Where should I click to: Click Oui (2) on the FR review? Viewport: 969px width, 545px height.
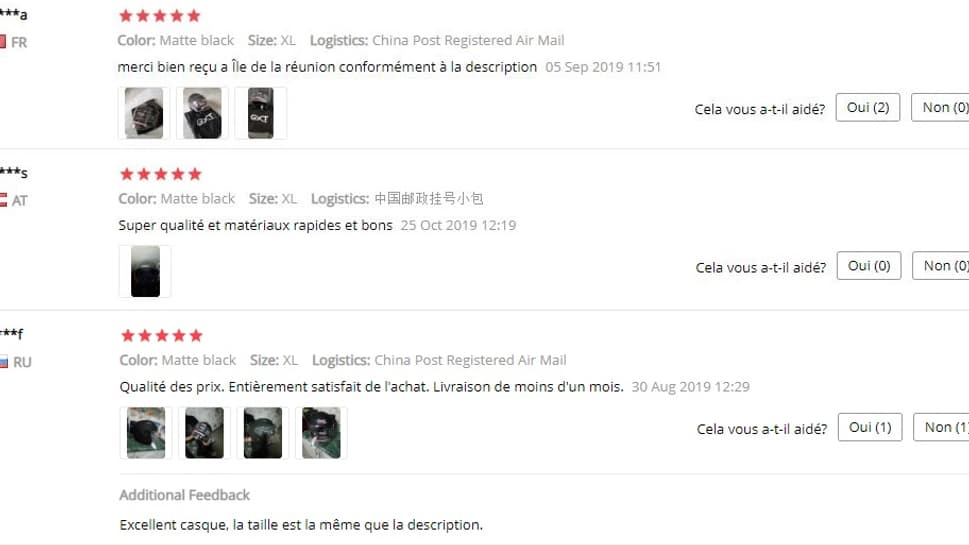click(x=868, y=108)
